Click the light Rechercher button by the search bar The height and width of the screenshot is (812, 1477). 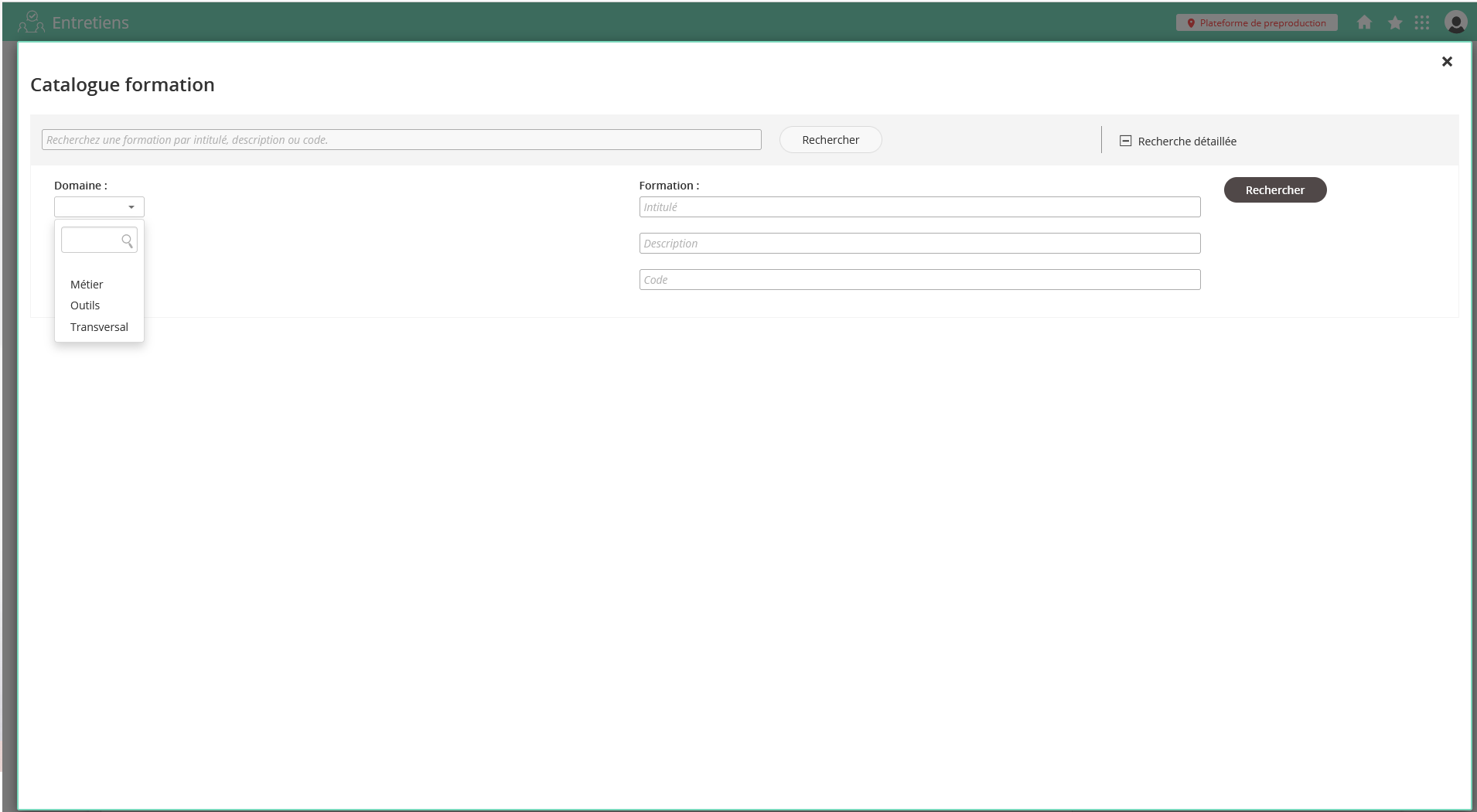830,140
